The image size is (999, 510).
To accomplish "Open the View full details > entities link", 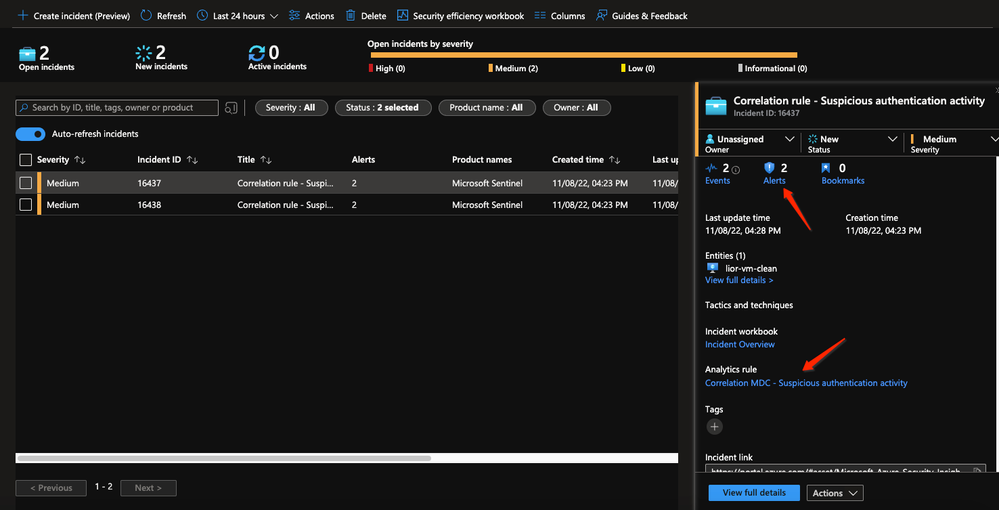I will point(739,280).
